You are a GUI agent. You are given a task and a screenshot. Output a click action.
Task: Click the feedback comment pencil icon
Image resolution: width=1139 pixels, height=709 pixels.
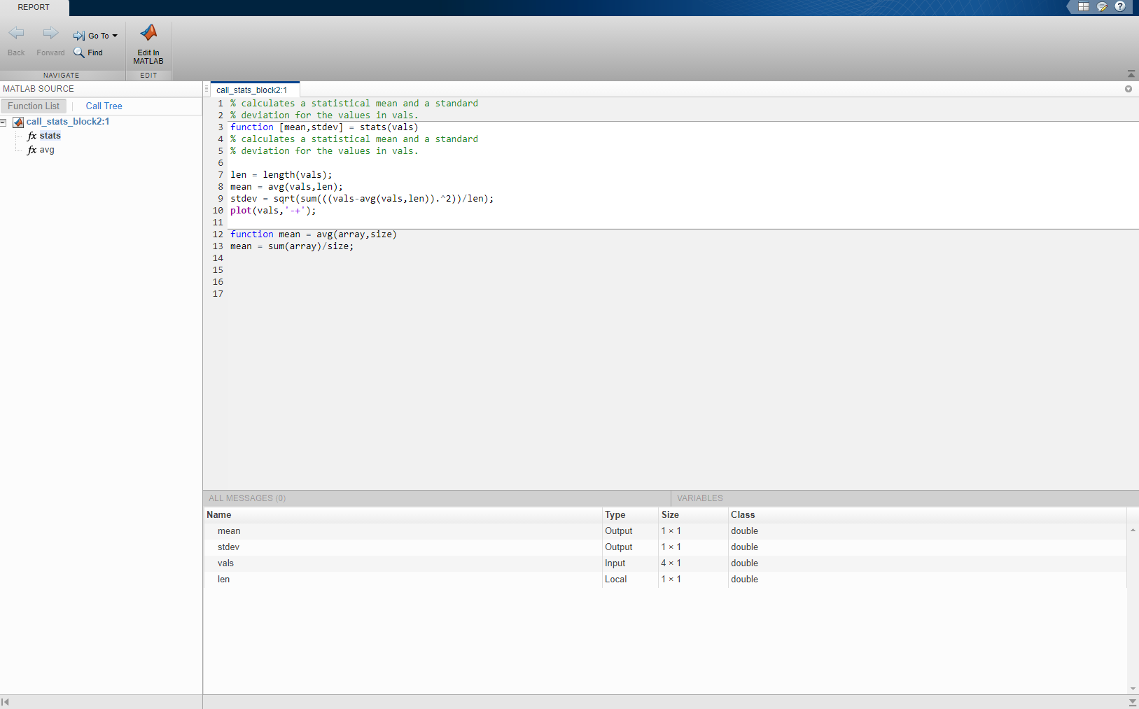click(1101, 7)
